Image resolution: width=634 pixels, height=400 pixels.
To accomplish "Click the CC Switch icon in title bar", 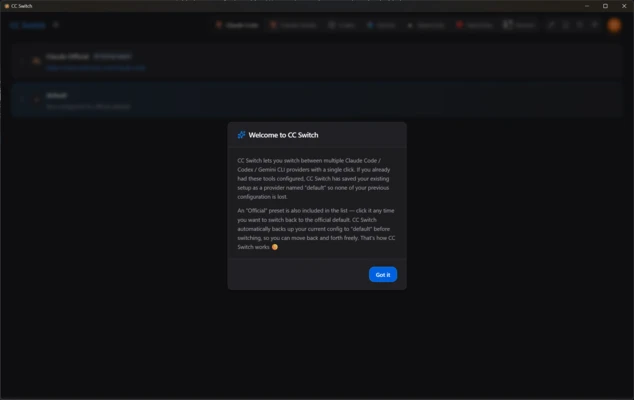I will click(x=6, y=6).
